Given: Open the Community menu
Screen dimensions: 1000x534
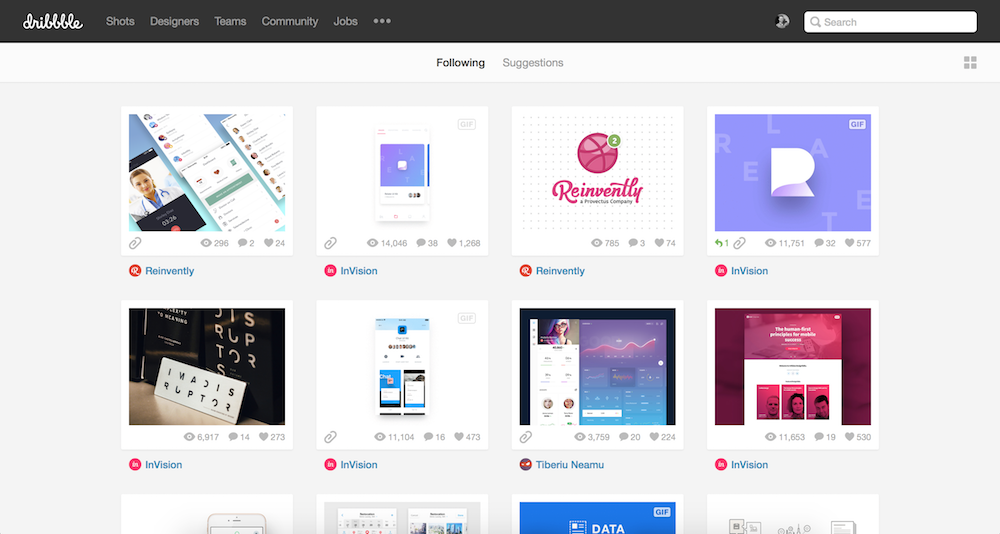Looking at the screenshot, I should click(290, 21).
